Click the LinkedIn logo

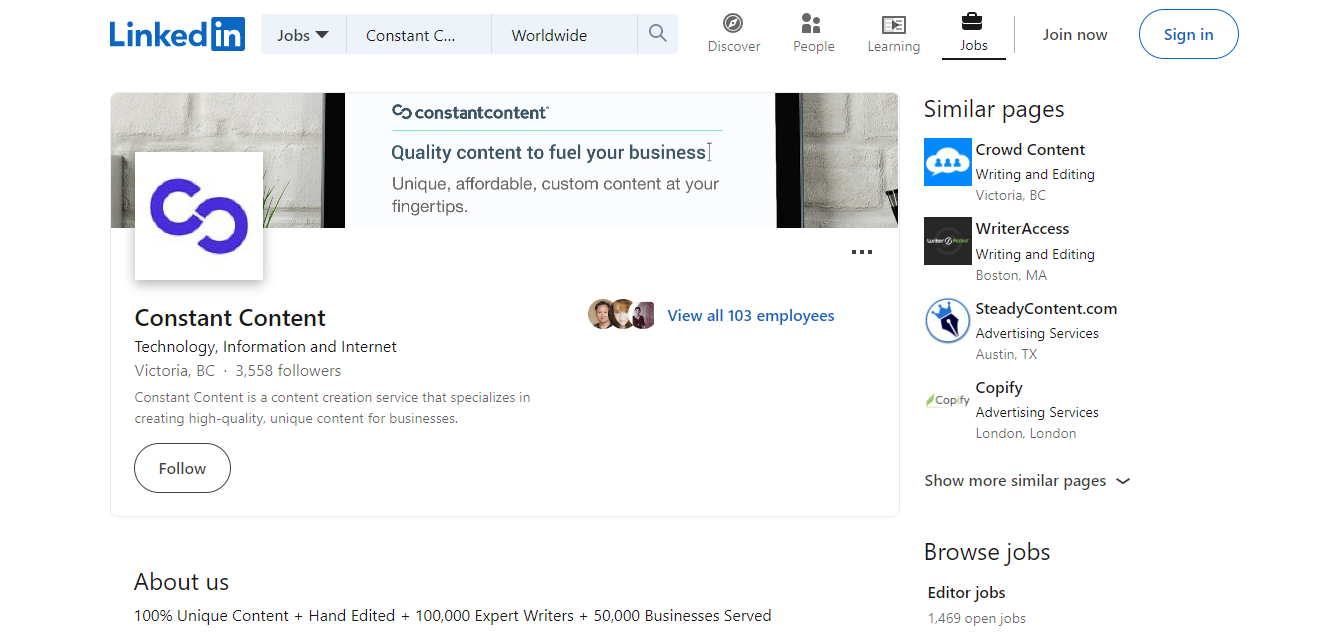[x=177, y=34]
